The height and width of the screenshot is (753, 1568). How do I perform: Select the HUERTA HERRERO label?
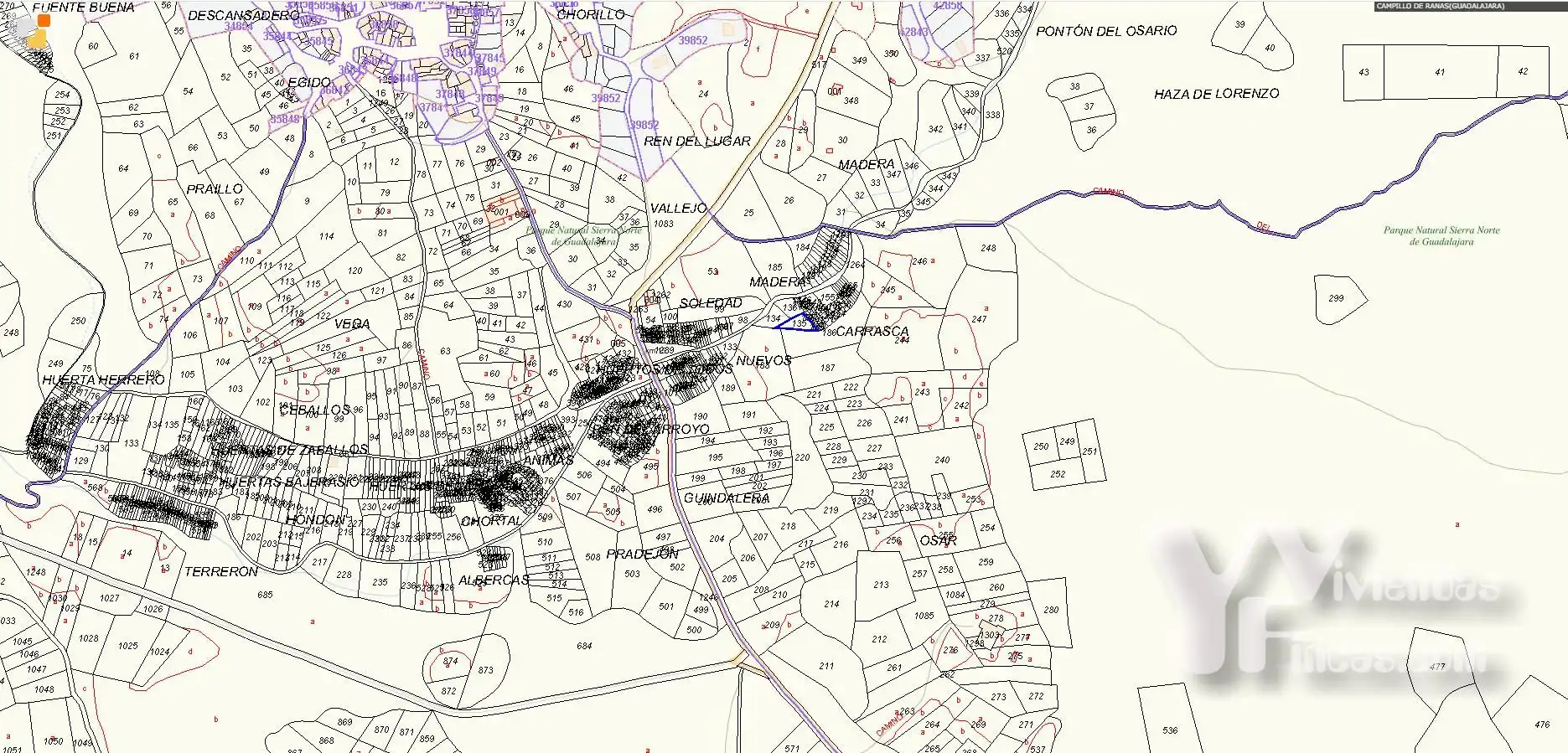click(104, 380)
